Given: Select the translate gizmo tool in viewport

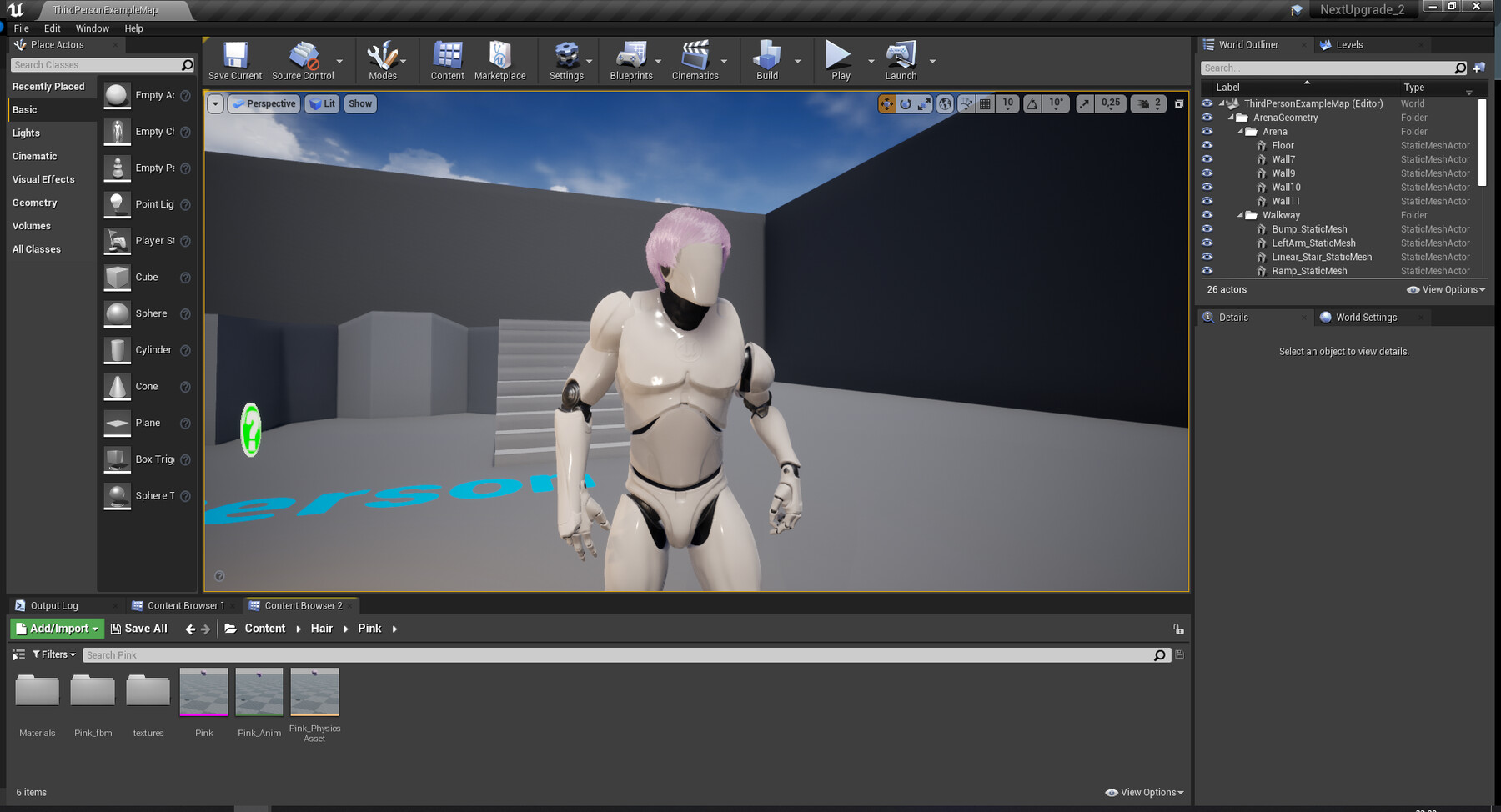Looking at the screenshot, I should pyautogui.click(x=886, y=103).
